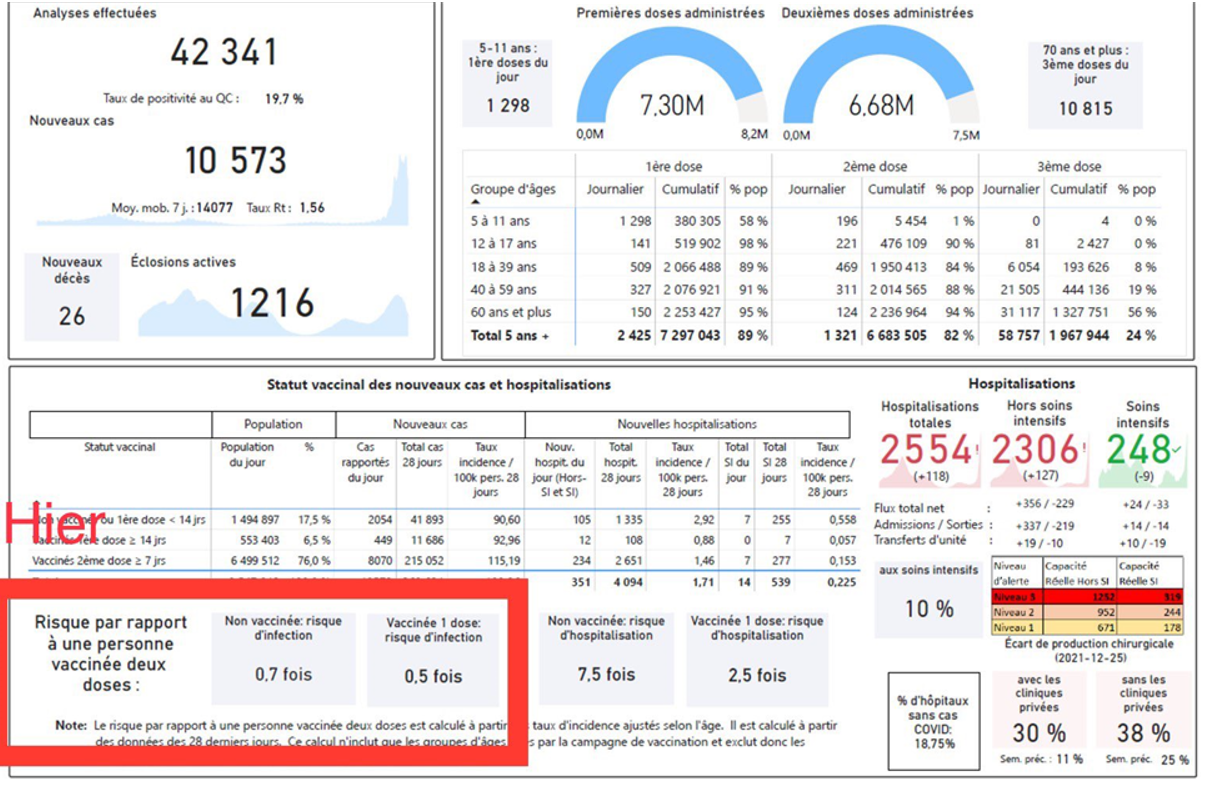1213x788 pixels.
Task: Click the red Niveau 3 alert row
Action: coord(1086,598)
